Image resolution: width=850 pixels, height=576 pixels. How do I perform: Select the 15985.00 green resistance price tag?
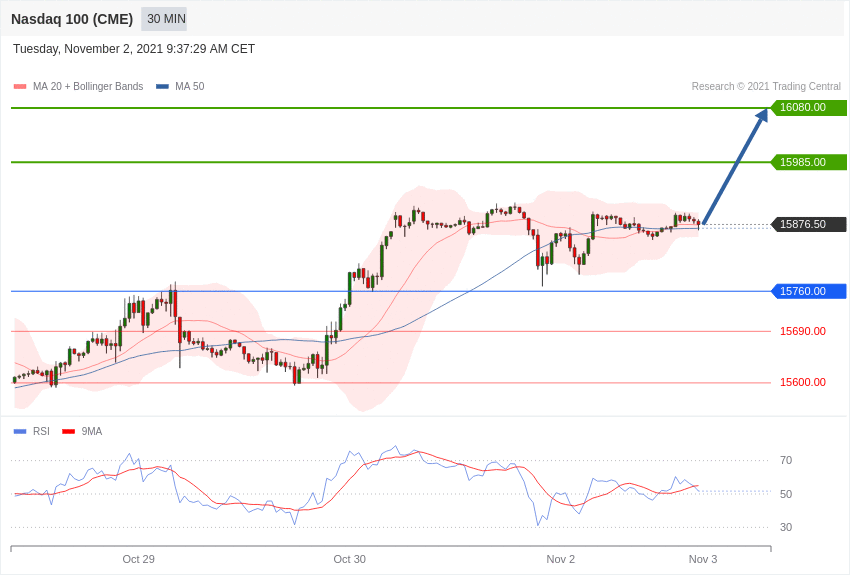tap(808, 162)
